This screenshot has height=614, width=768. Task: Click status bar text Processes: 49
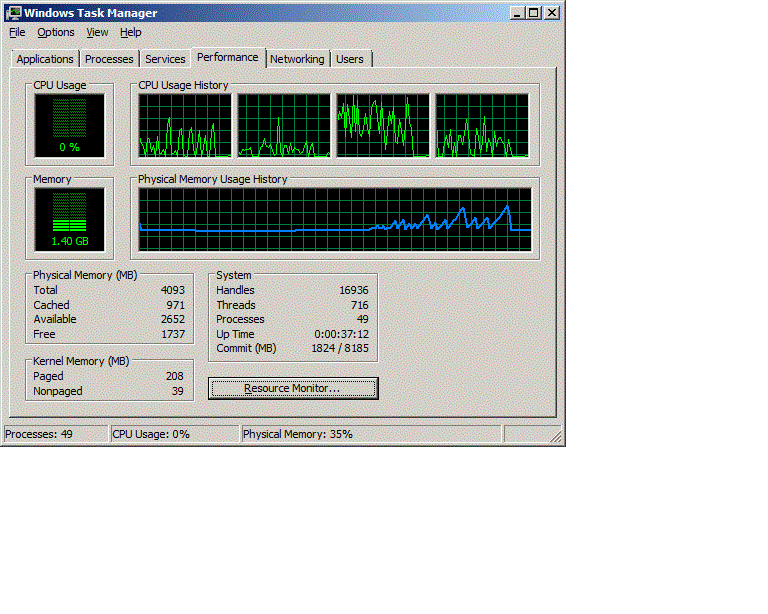click(x=39, y=434)
